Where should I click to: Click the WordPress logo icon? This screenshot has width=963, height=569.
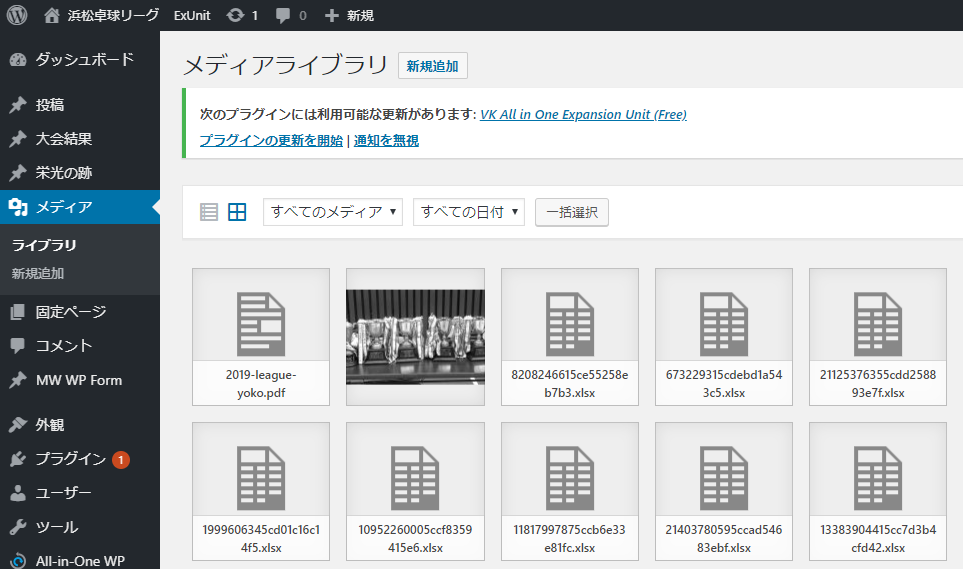click(17, 15)
